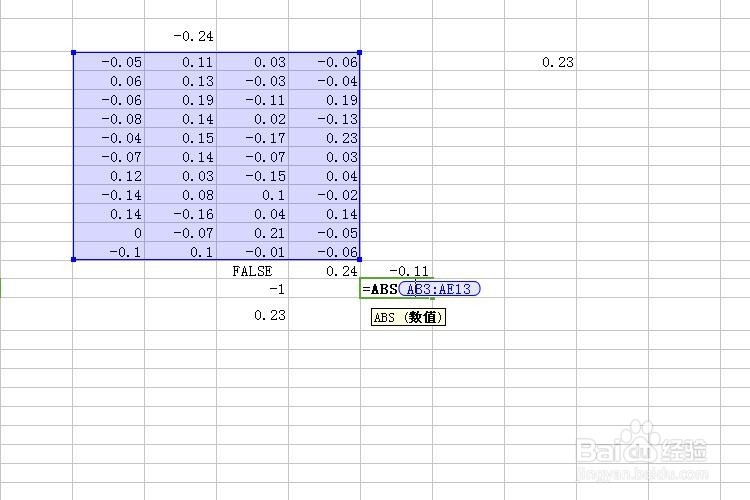Select the cell with value -0.08
The height and width of the screenshot is (500, 750).
(x=109, y=119)
